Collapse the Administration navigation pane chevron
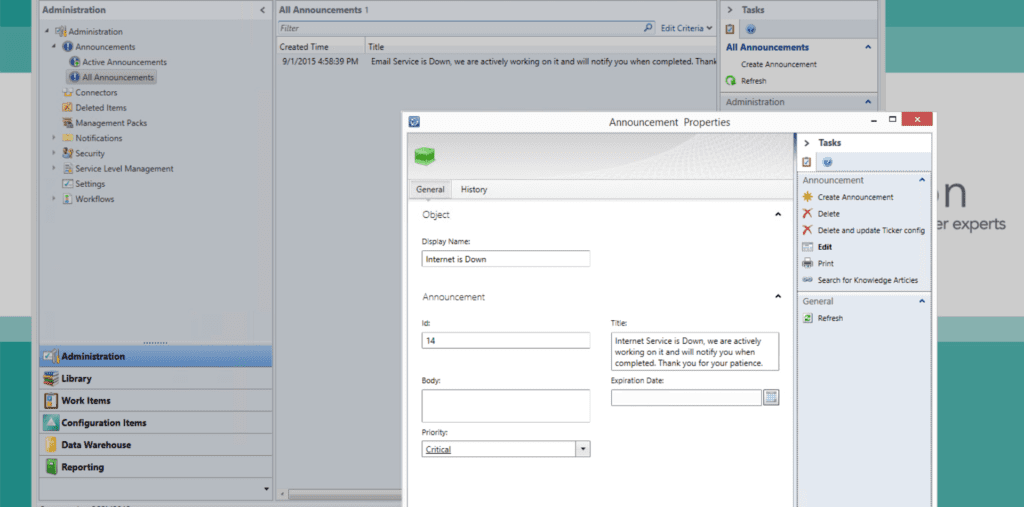 [x=263, y=10]
